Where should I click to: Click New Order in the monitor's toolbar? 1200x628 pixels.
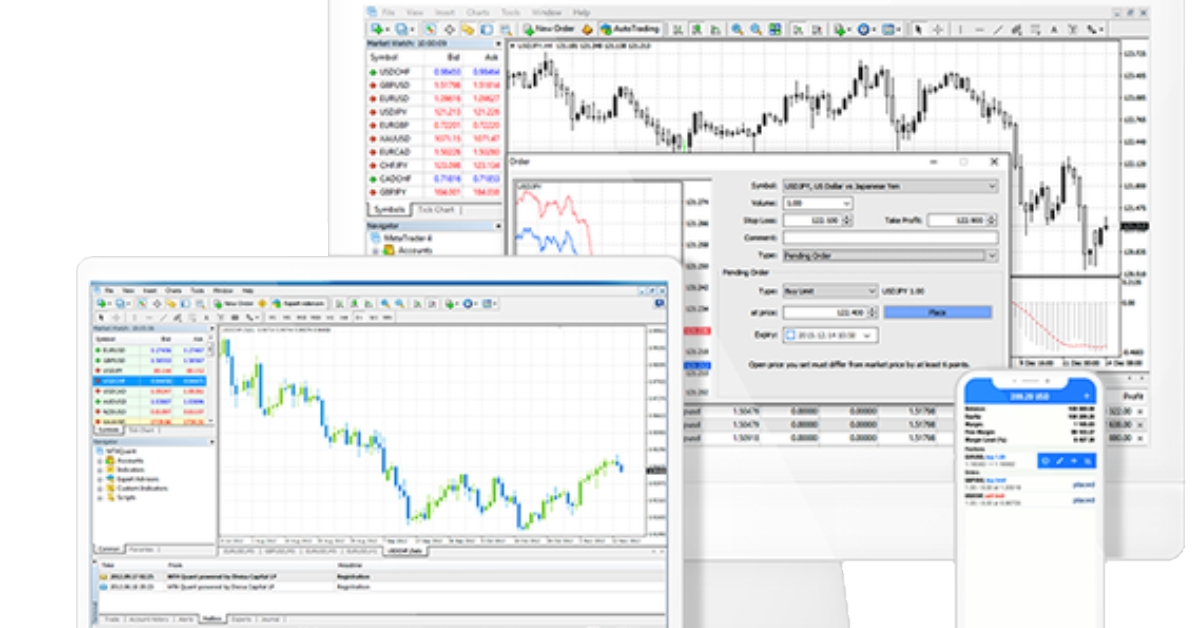coord(550,29)
